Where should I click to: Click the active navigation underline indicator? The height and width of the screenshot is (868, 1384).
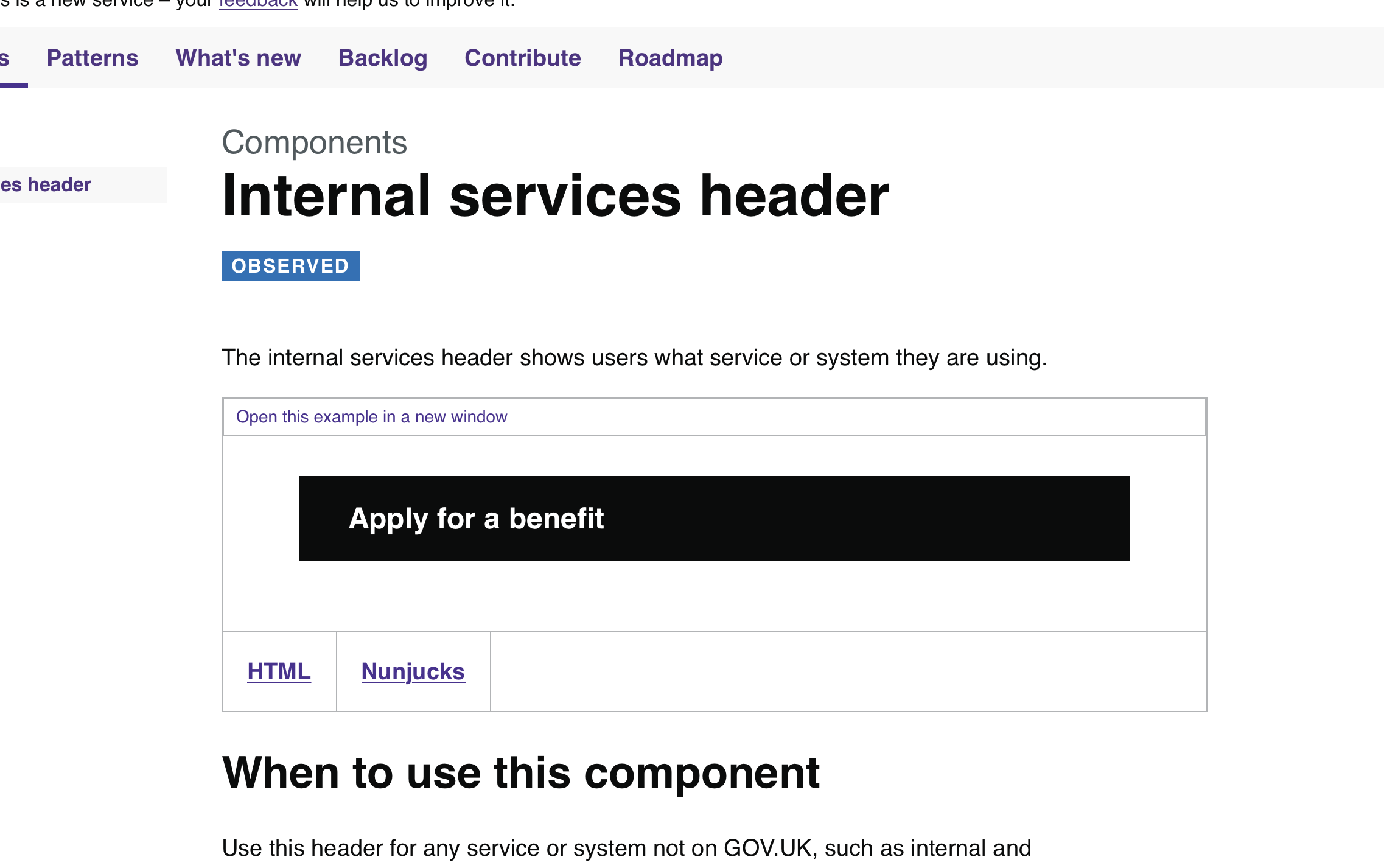coord(13,85)
